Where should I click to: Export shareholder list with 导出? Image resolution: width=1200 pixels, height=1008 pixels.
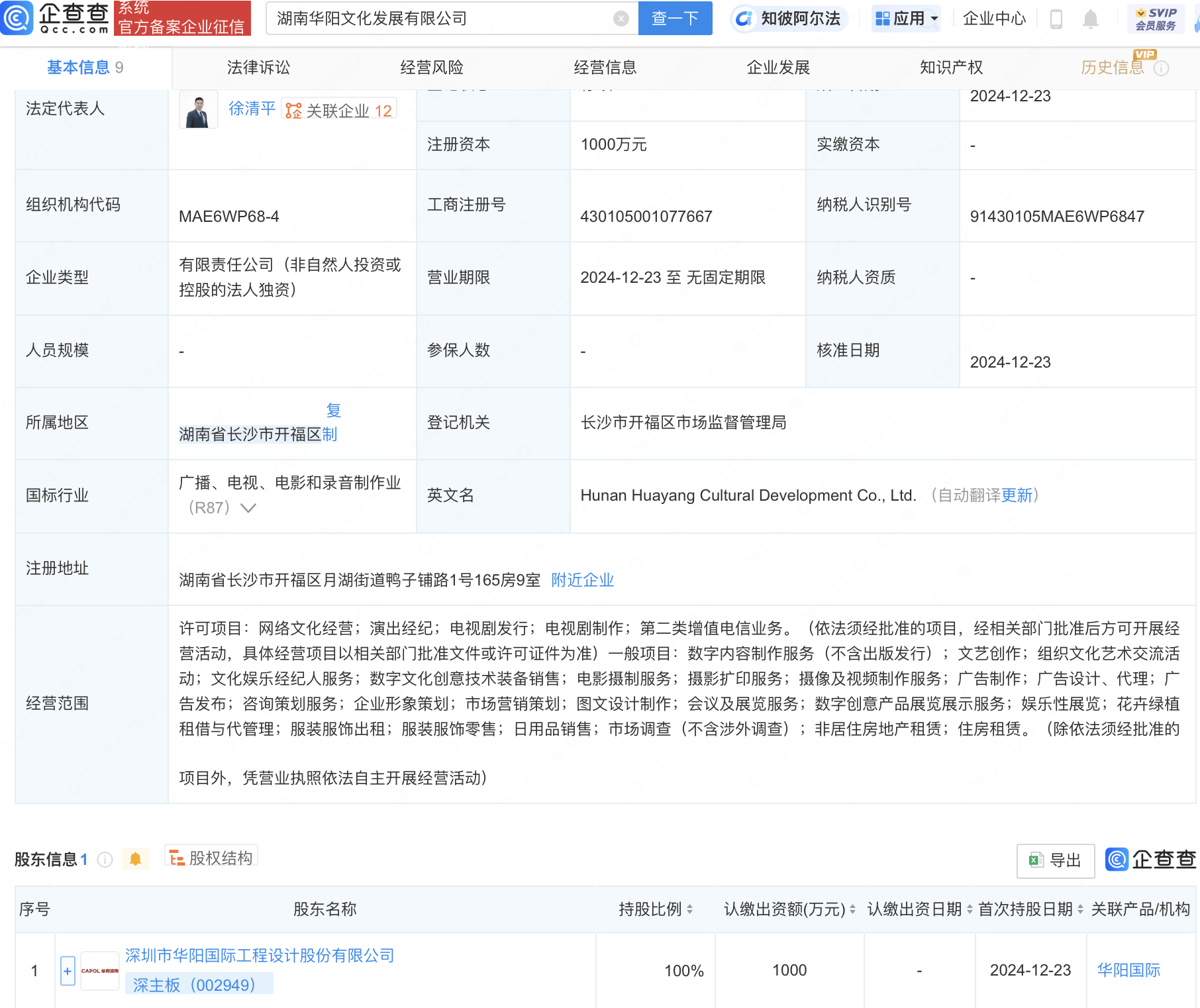click(1055, 860)
